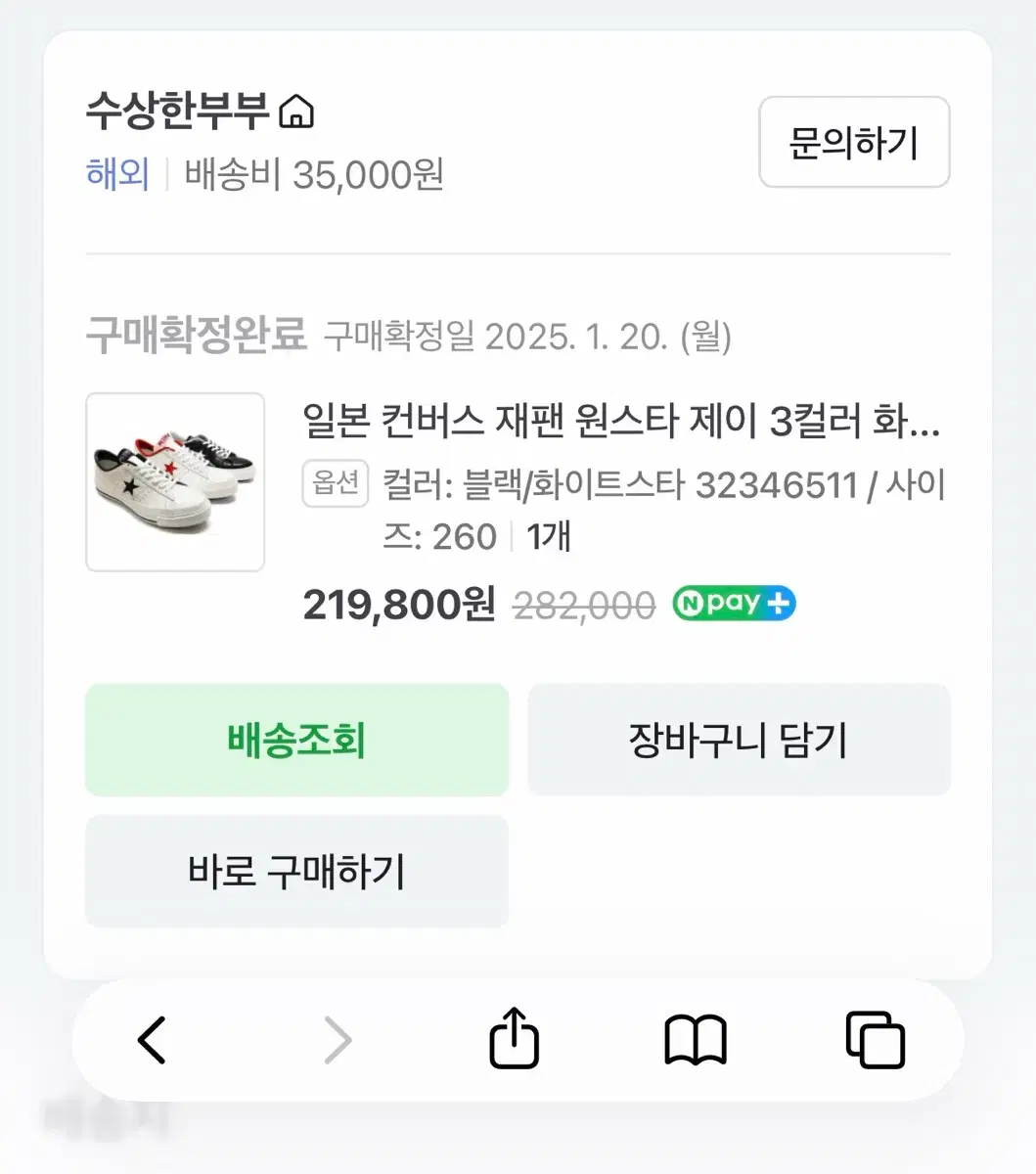
Task: Tap the 구매확정완료 status text
Action: pyautogui.click(x=196, y=335)
